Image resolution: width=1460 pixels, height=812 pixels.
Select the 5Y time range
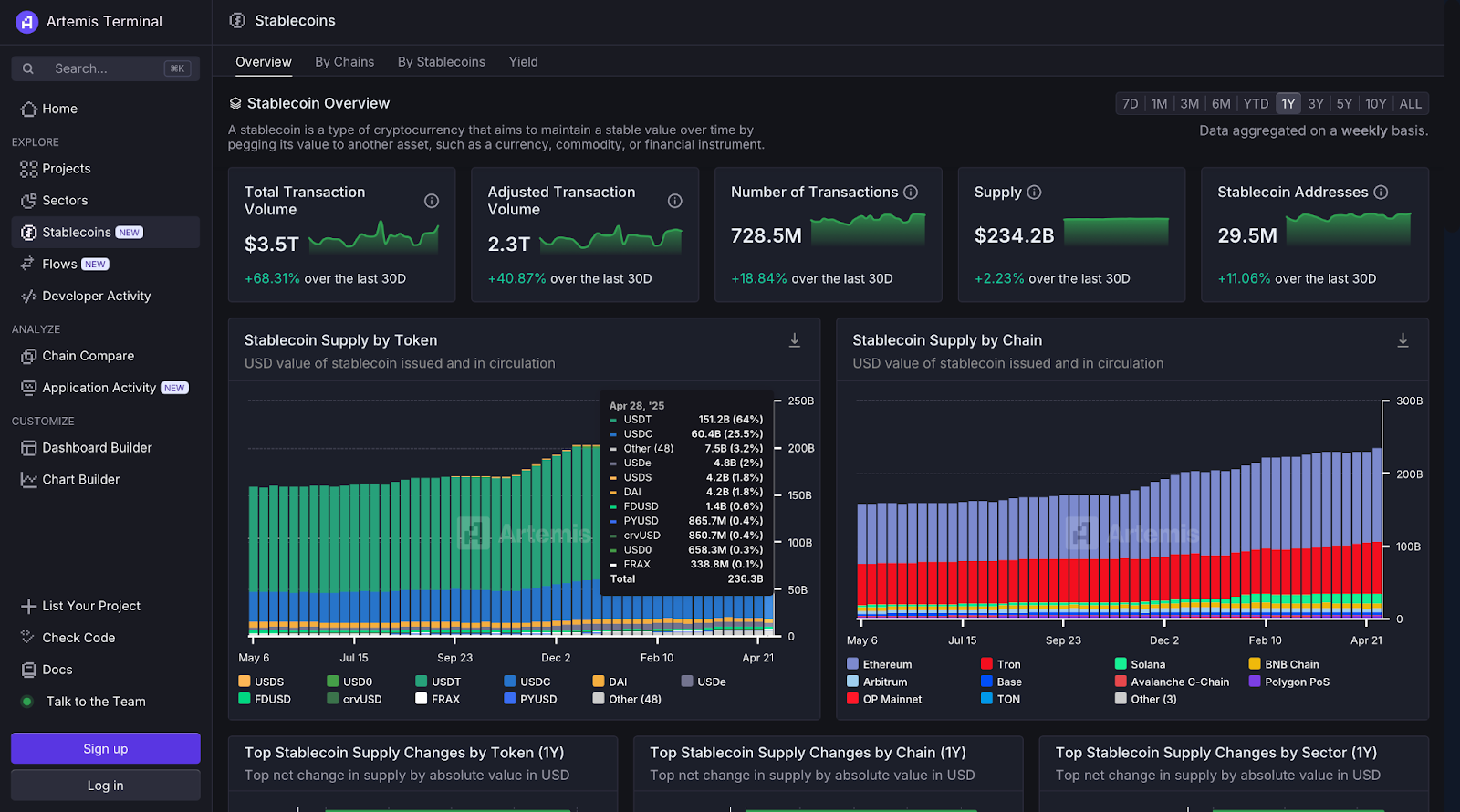(x=1344, y=104)
